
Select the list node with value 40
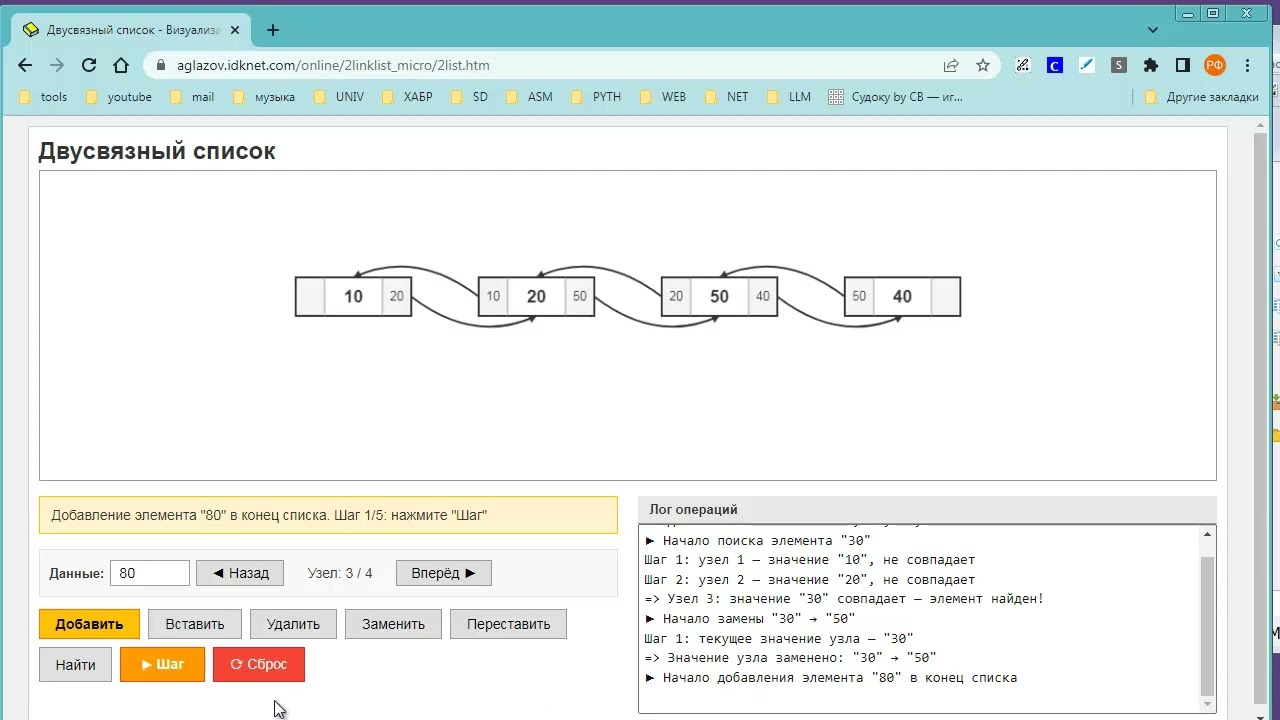pyautogui.click(x=902, y=296)
